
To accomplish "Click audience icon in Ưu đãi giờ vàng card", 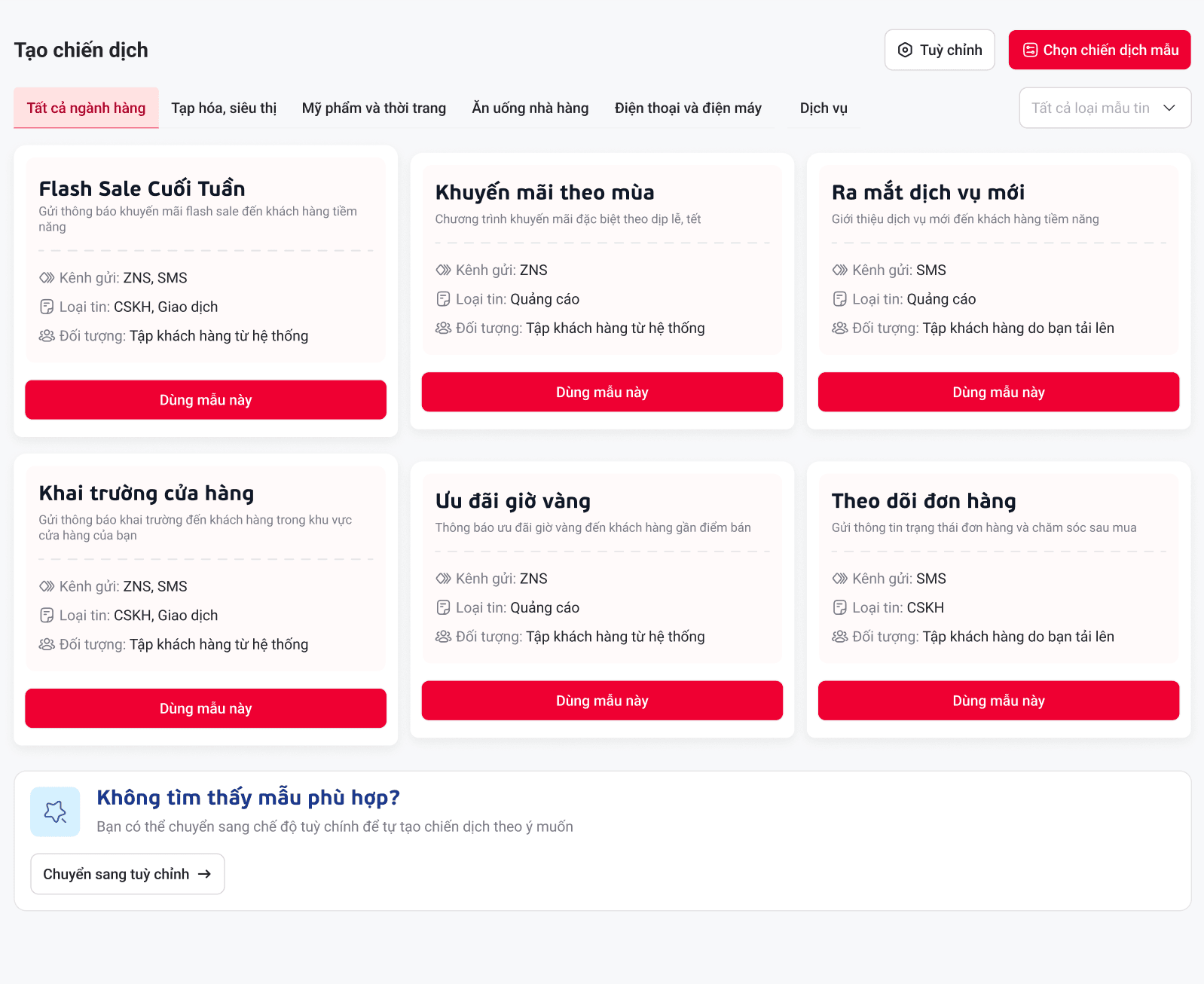I will pos(443,637).
